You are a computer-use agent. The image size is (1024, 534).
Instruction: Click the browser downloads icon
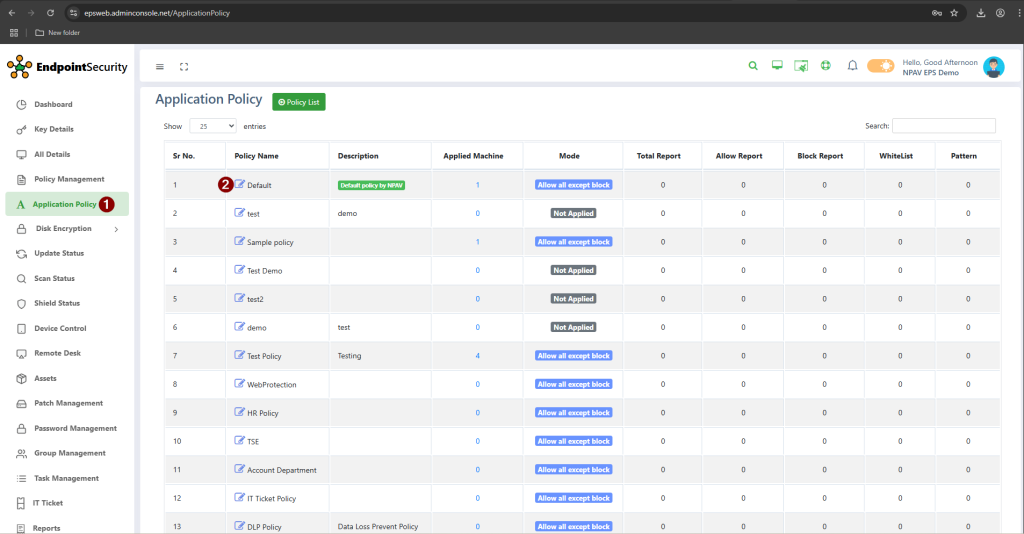click(x=980, y=13)
